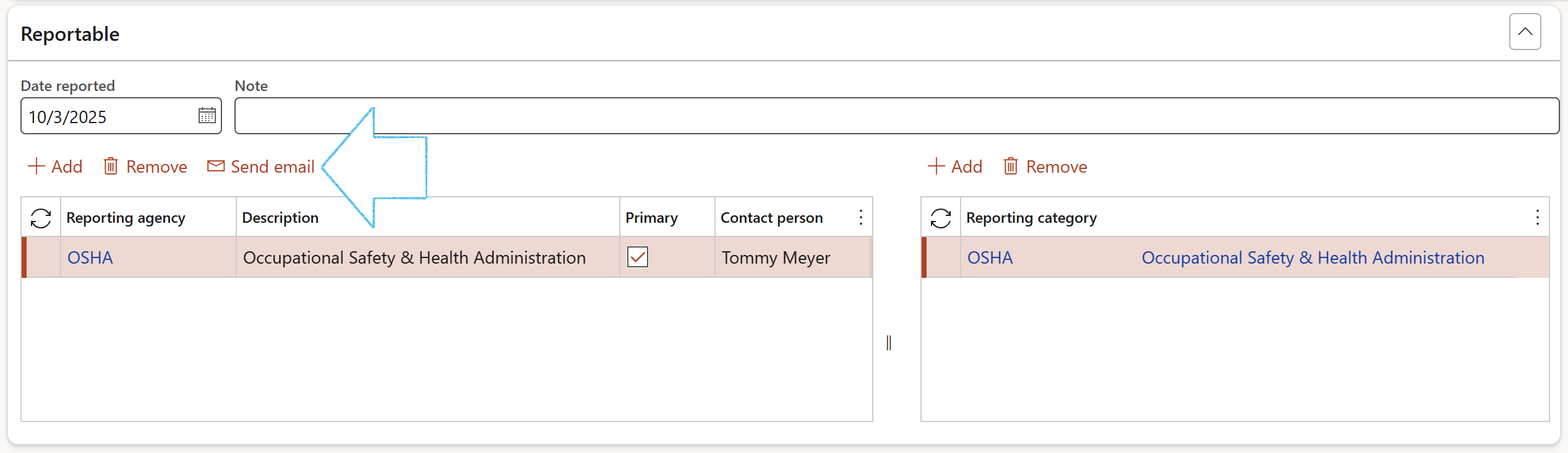The height and width of the screenshot is (453, 1568).
Task: Open the OSHA reporting category link
Action: coord(990,257)
